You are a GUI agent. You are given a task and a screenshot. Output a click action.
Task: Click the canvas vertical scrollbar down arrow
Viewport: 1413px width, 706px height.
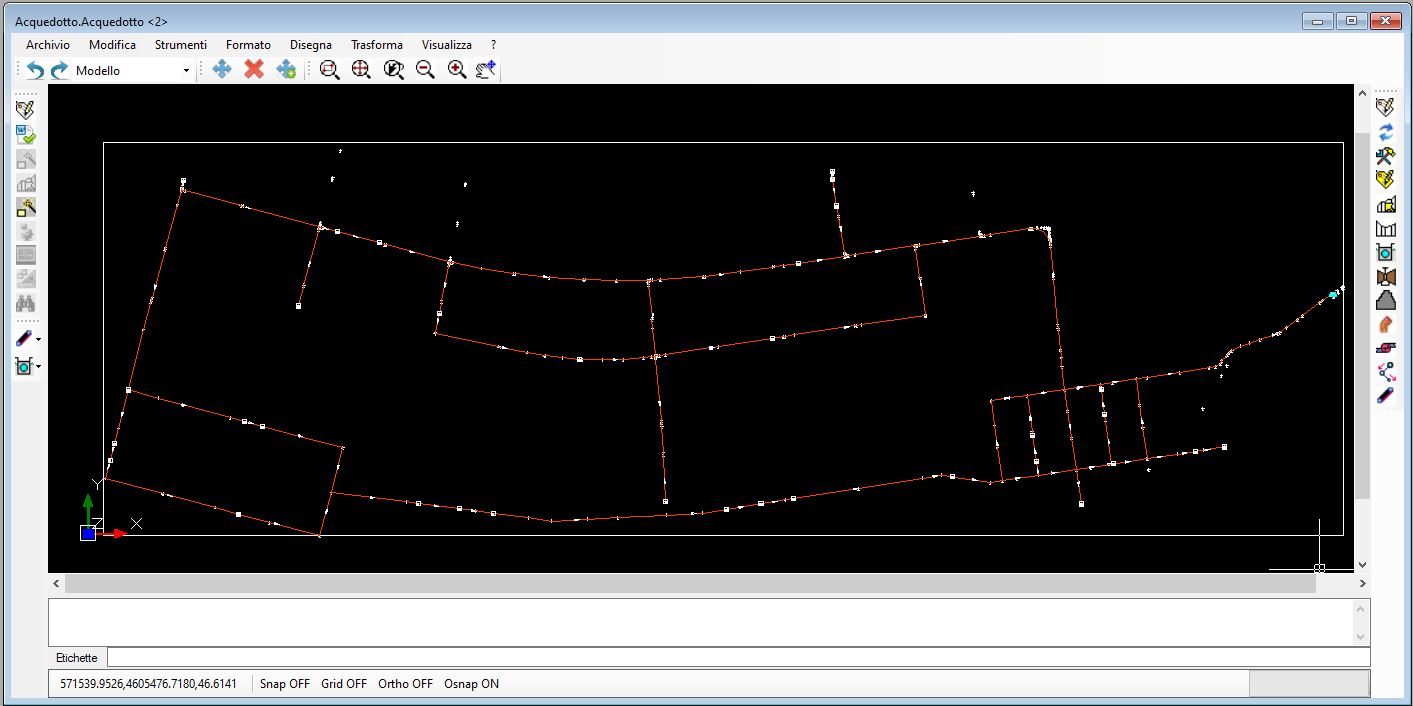point(1362,565)
